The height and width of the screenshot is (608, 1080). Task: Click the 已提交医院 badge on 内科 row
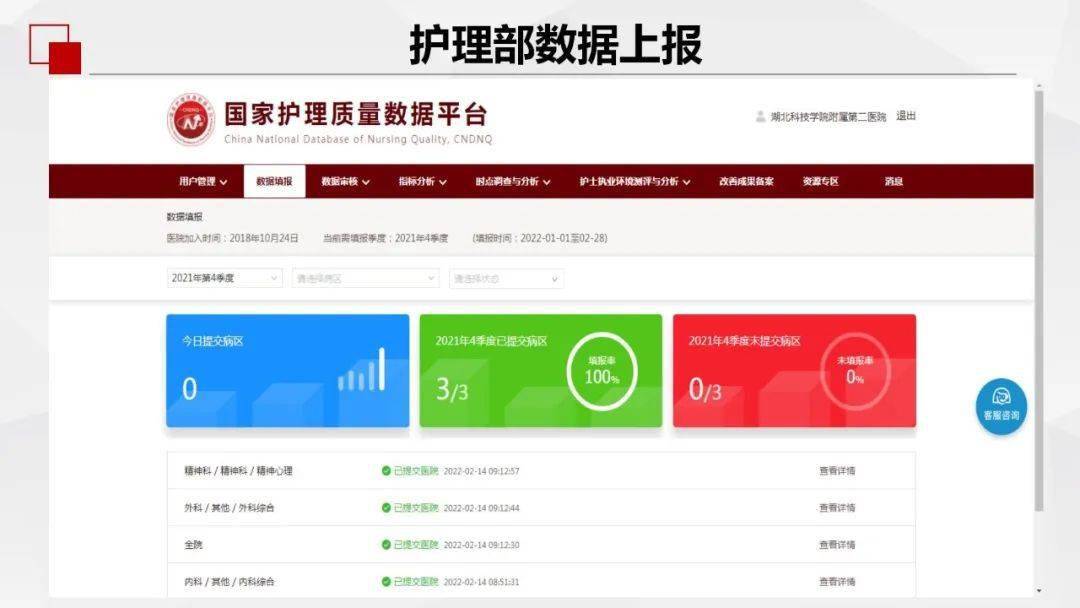(x=418, y=580)
